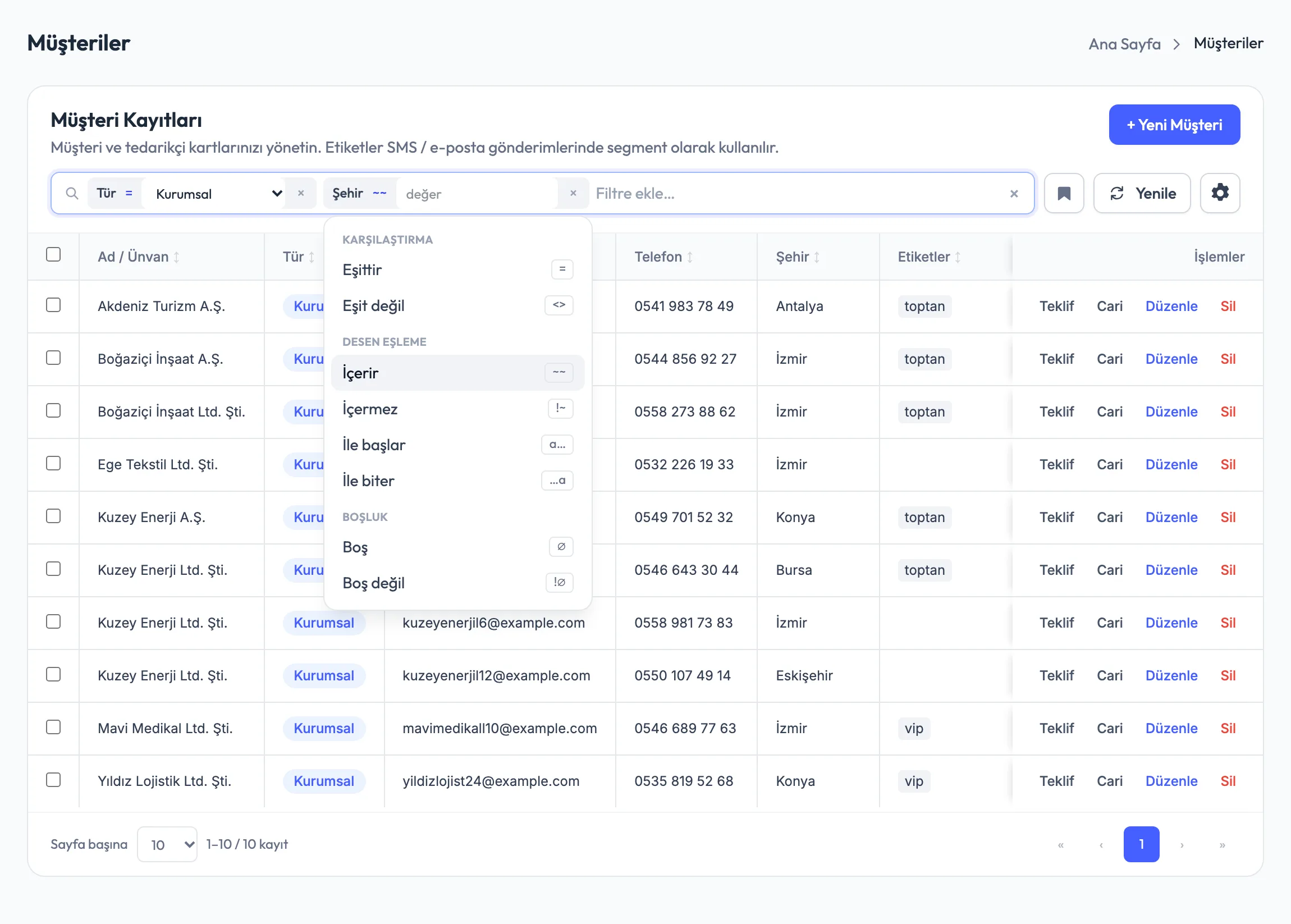Click into the Şehir değer input
1291x924 pixels.
477,194
